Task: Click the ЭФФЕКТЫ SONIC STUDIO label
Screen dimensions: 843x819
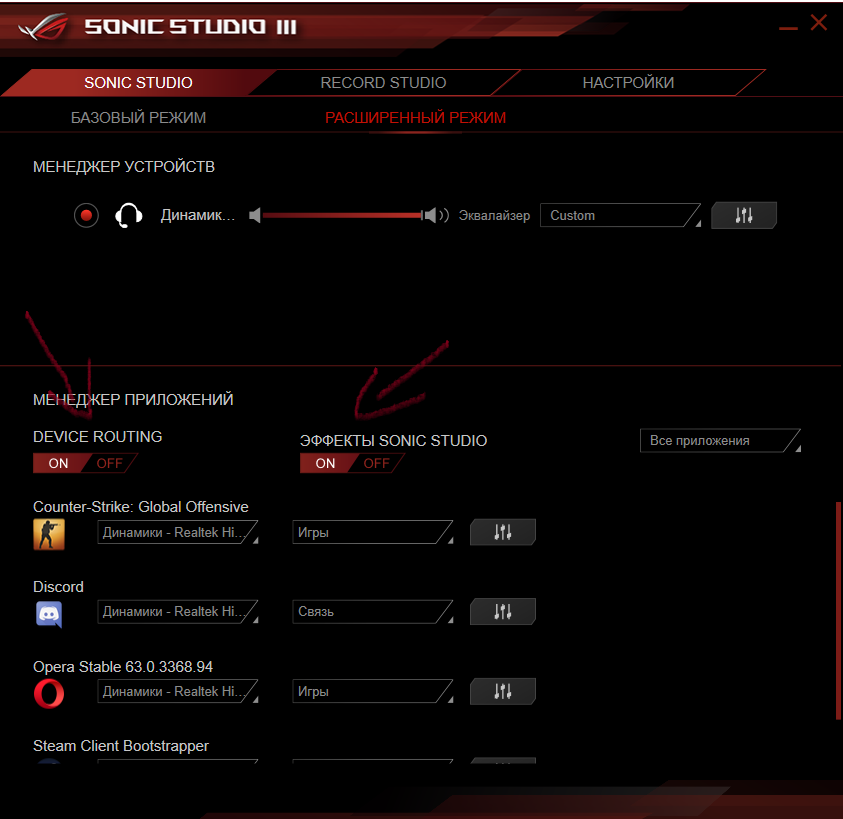Action: click(394, 441)
